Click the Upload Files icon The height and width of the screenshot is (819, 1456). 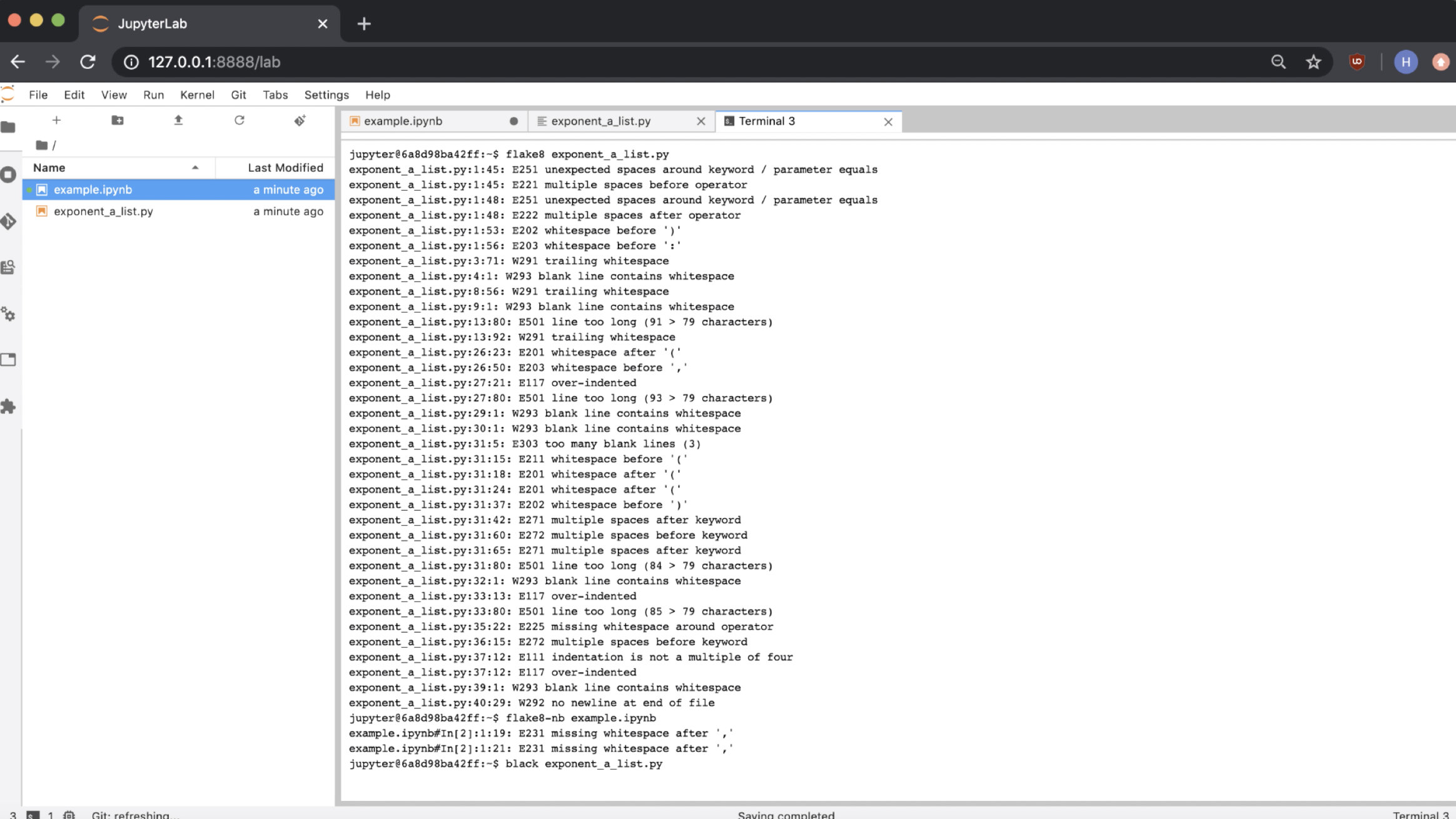(178, 120)
